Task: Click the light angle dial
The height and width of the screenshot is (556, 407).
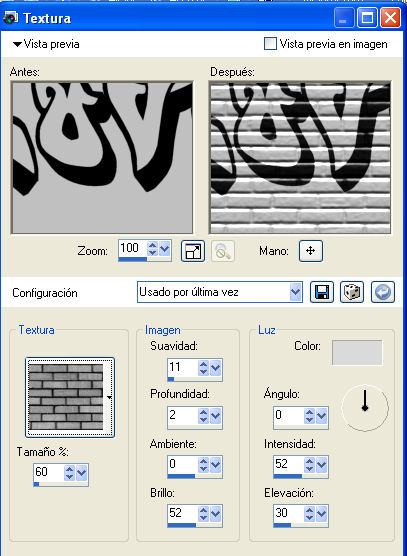Action: (x=365, y=408)
